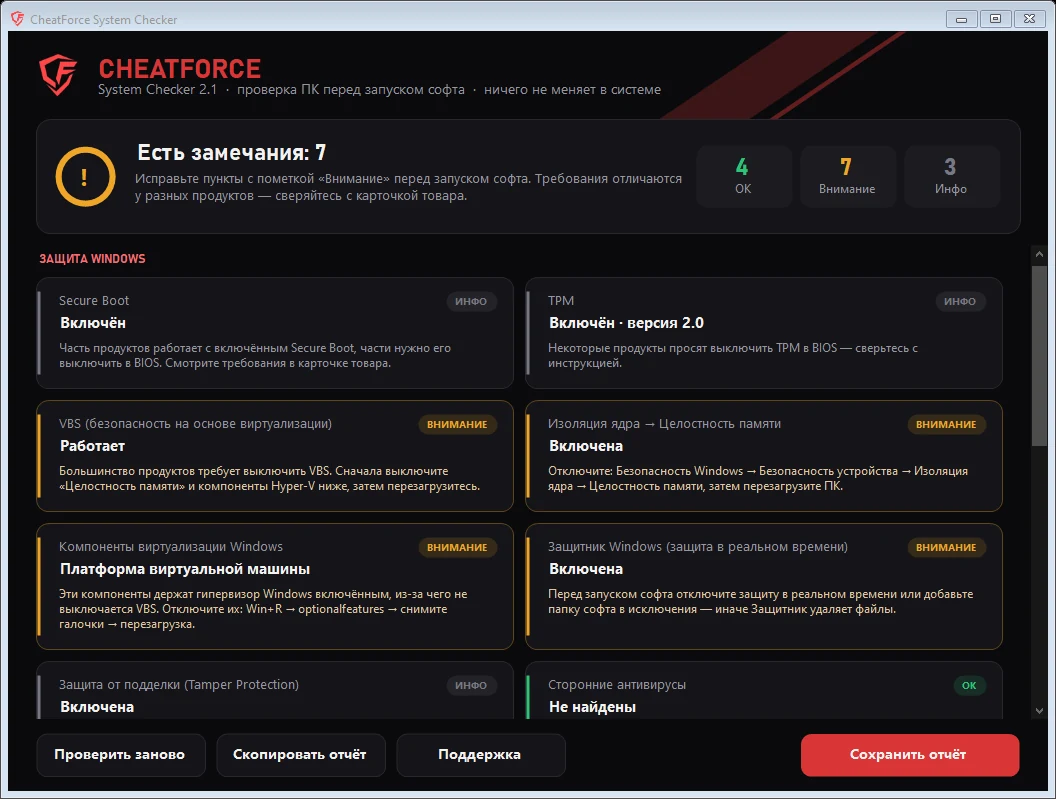Click the scrollbar down arrow
The width and height of the screenshot is (1056, 799).
pos(1039,711)
